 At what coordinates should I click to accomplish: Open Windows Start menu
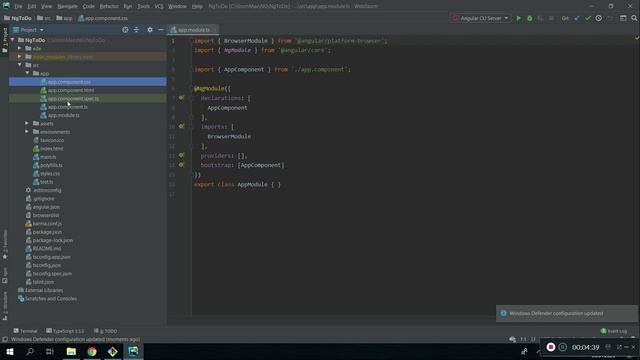(x=10, y=351)
